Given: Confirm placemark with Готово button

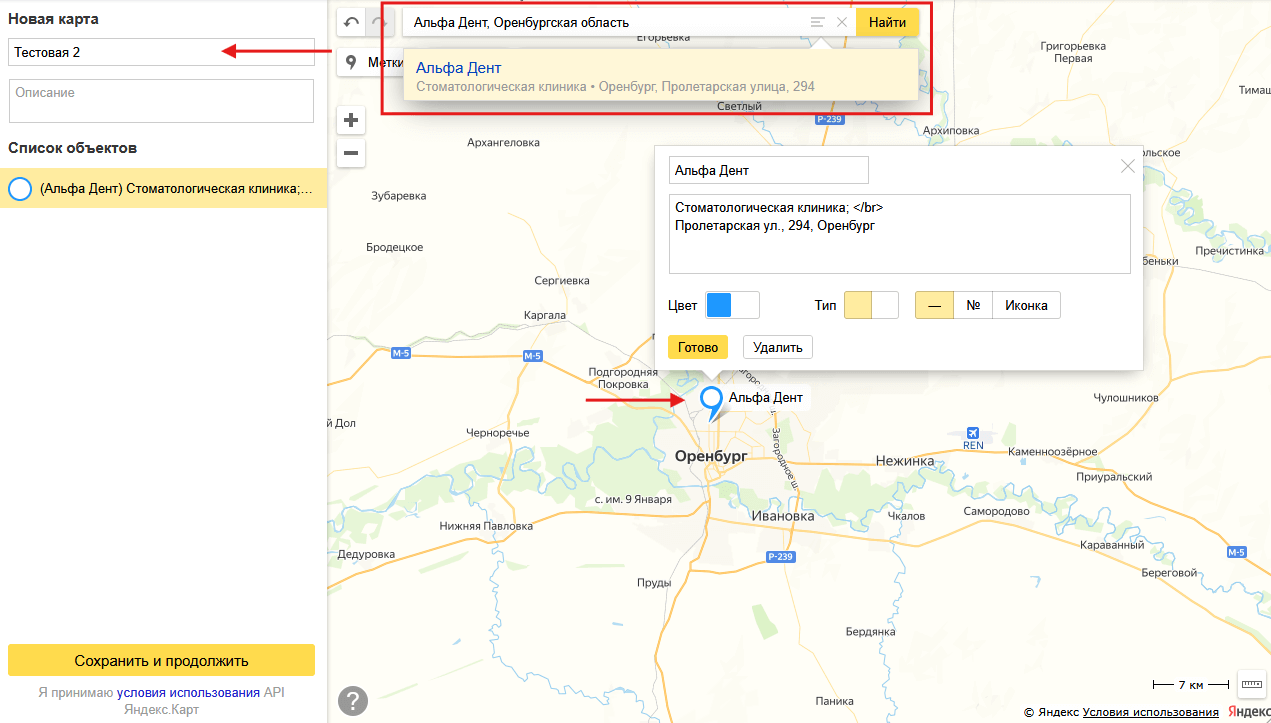Looking at the screenshot, I should click(x=698, y=347).
